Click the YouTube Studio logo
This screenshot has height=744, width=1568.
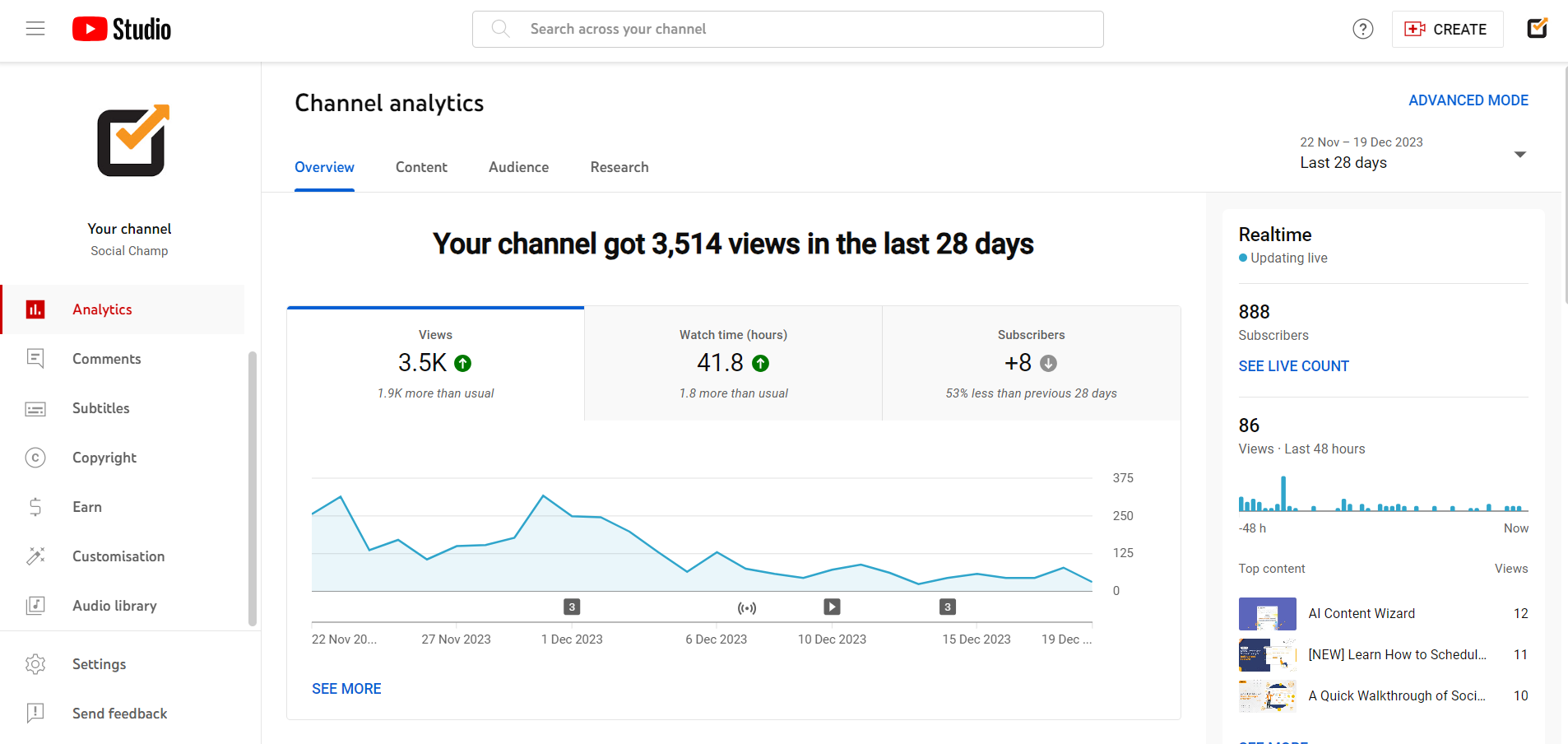(121, 28)
